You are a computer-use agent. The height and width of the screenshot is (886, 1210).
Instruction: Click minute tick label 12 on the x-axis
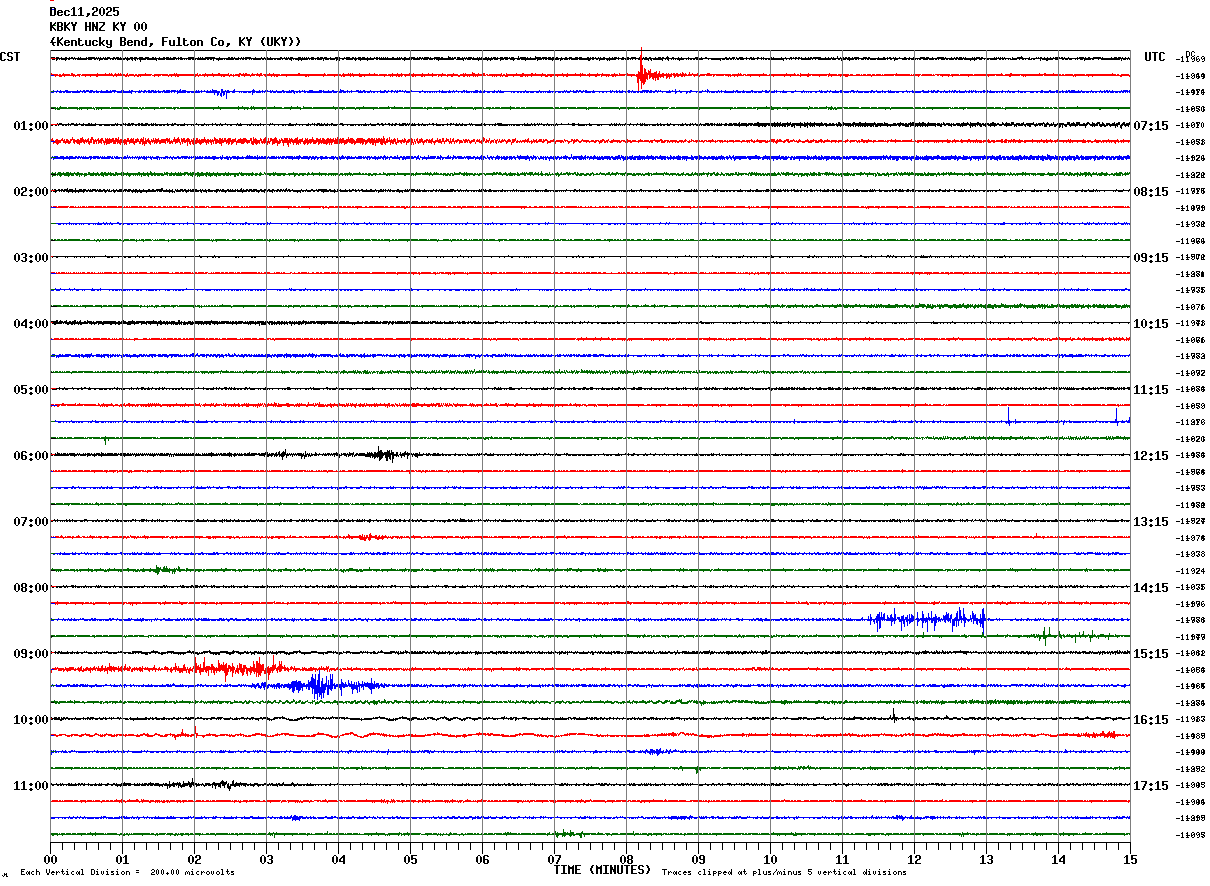(914, 859)
